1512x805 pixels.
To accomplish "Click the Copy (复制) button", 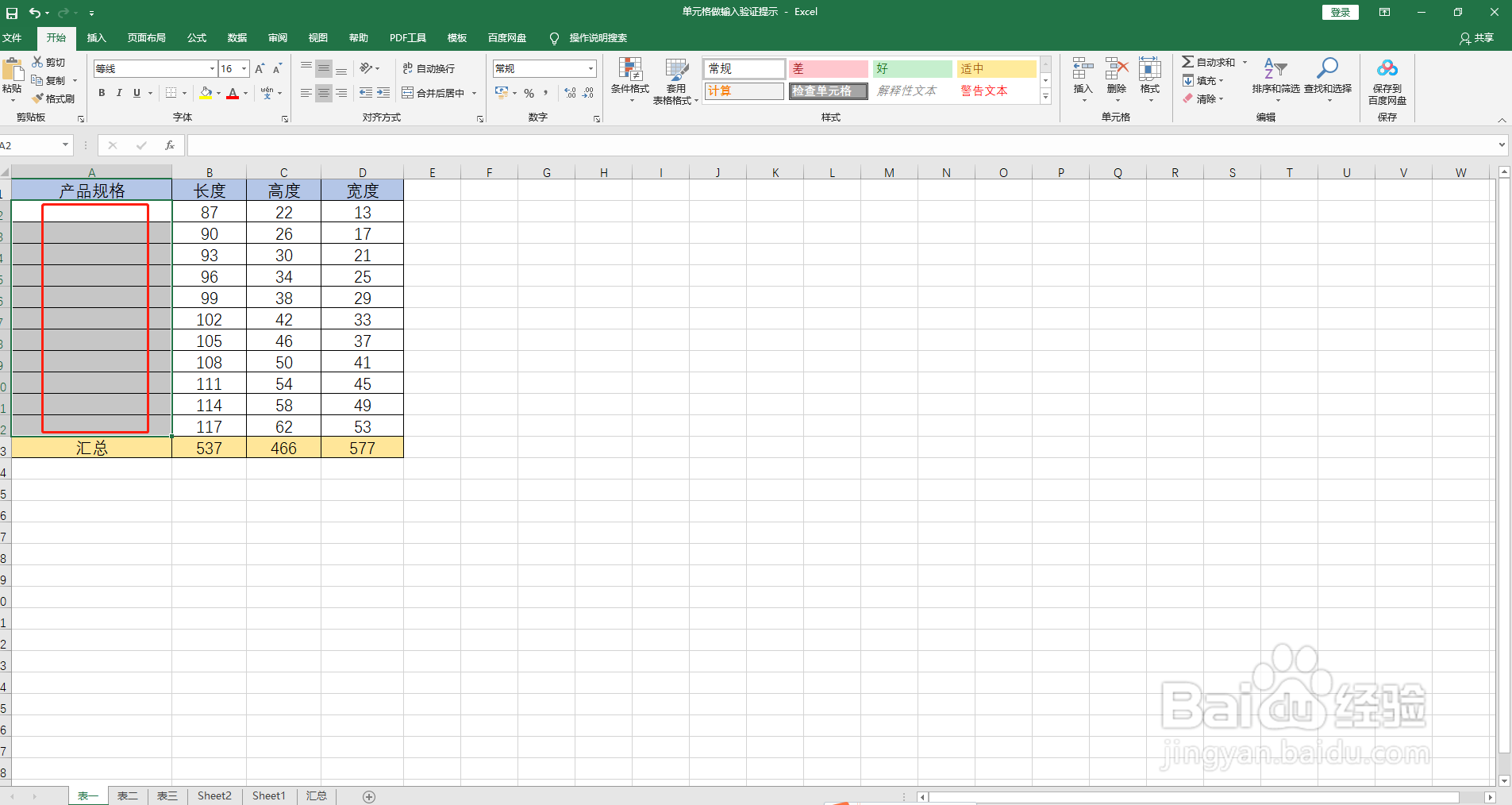I will (x=48, y=80).
